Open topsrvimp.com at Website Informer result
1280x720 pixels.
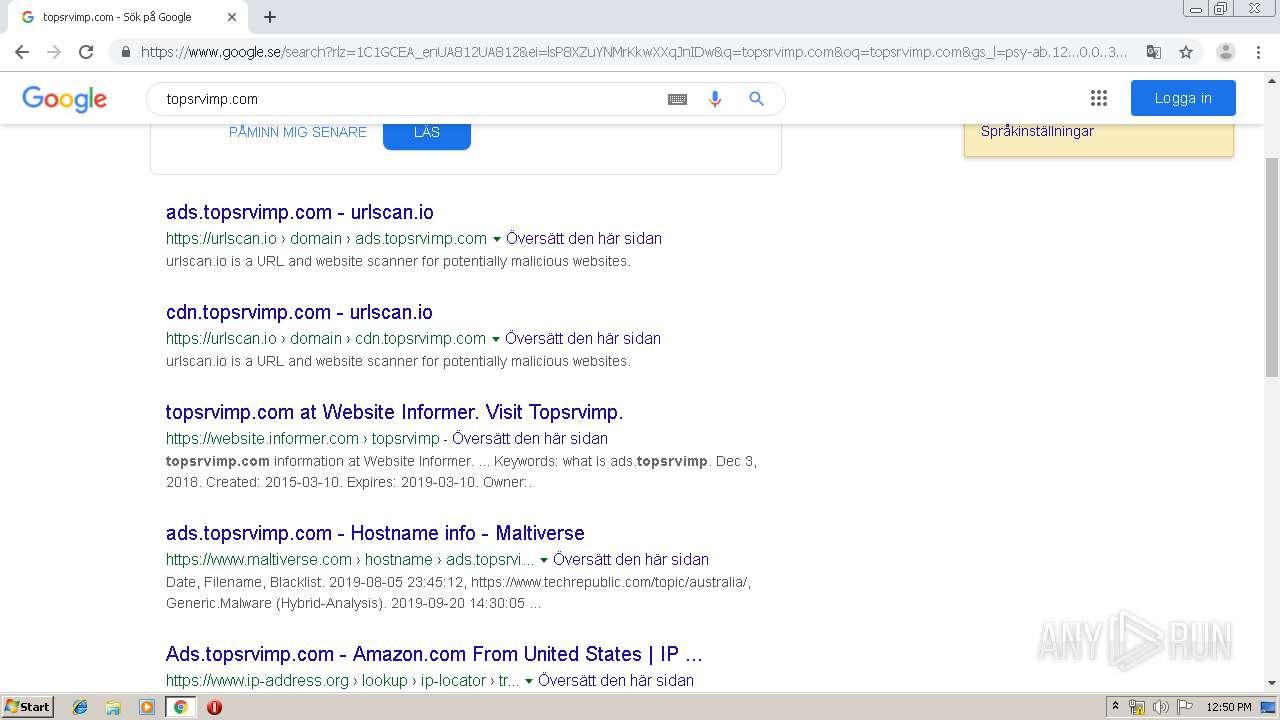pos(394,412)
